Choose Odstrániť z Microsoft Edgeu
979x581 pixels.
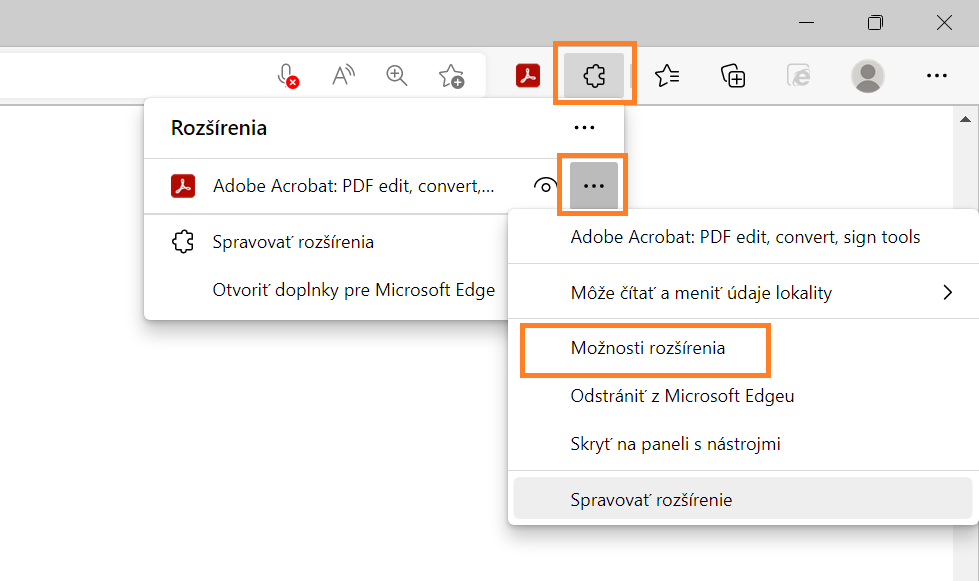point(682,395)
